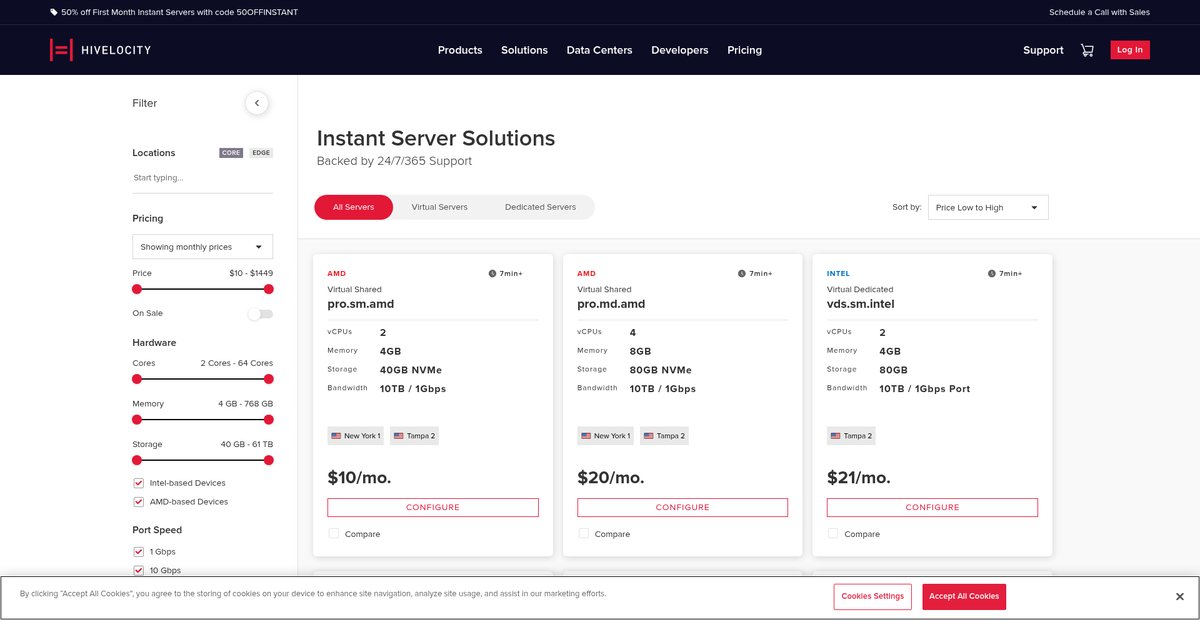1200x620 pixels.
Task: Click US flag in pro.md.amd New York 1 tag
Action: tap(586, 436)
